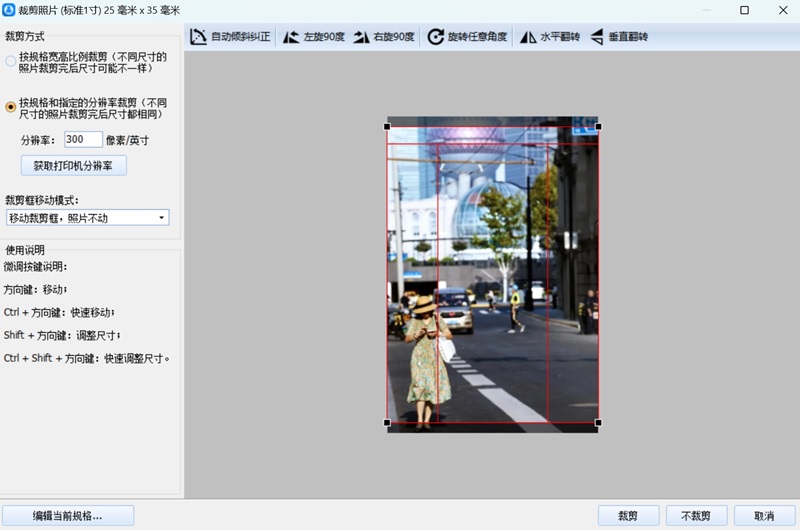Select crop by specified resolution radio option
The width and height of the screenshot is (800, 530).
[x=11, y=107]
